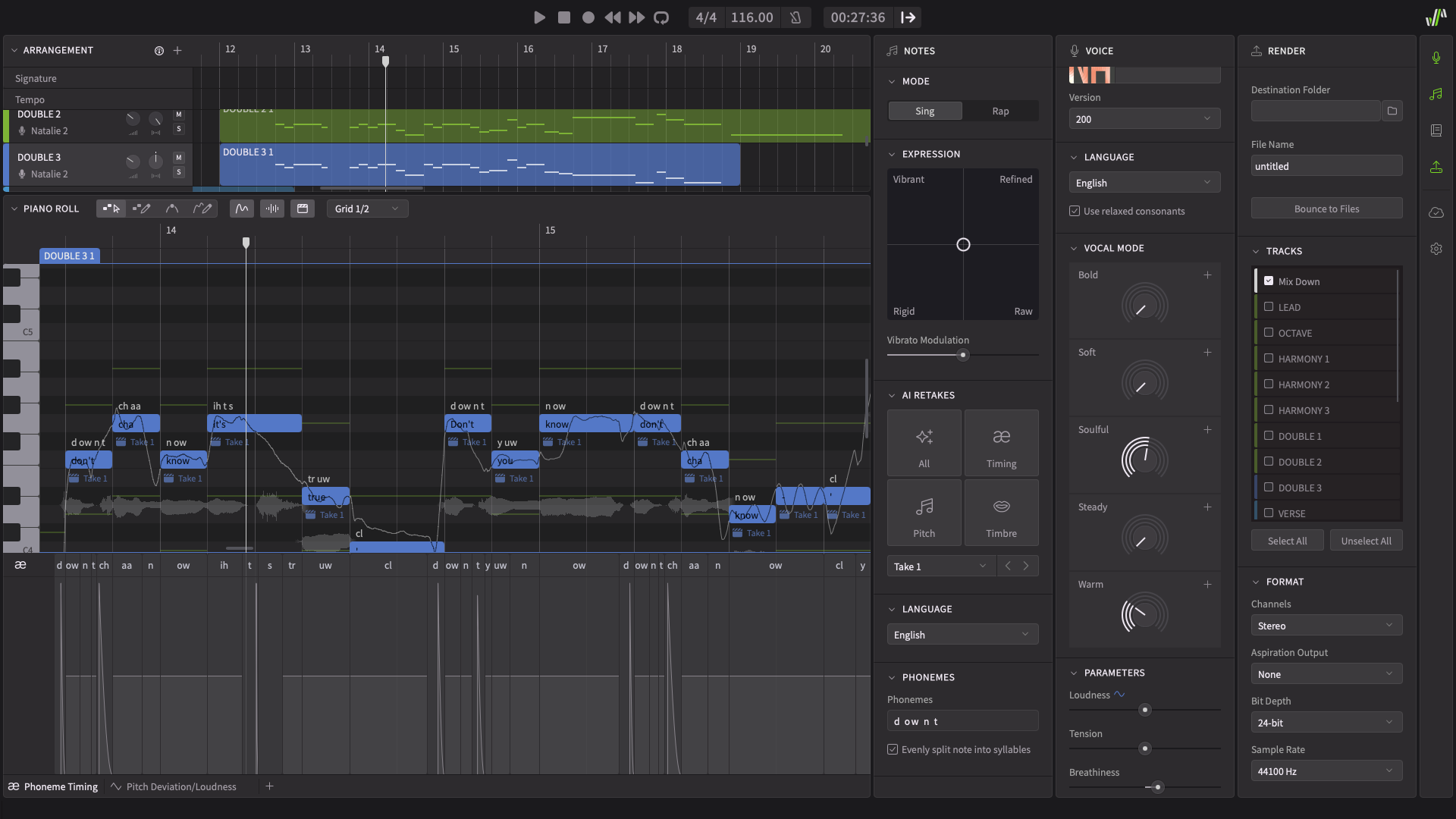
Task: Adjust the Vibrato Modulation slider
Action: point(962,355)
